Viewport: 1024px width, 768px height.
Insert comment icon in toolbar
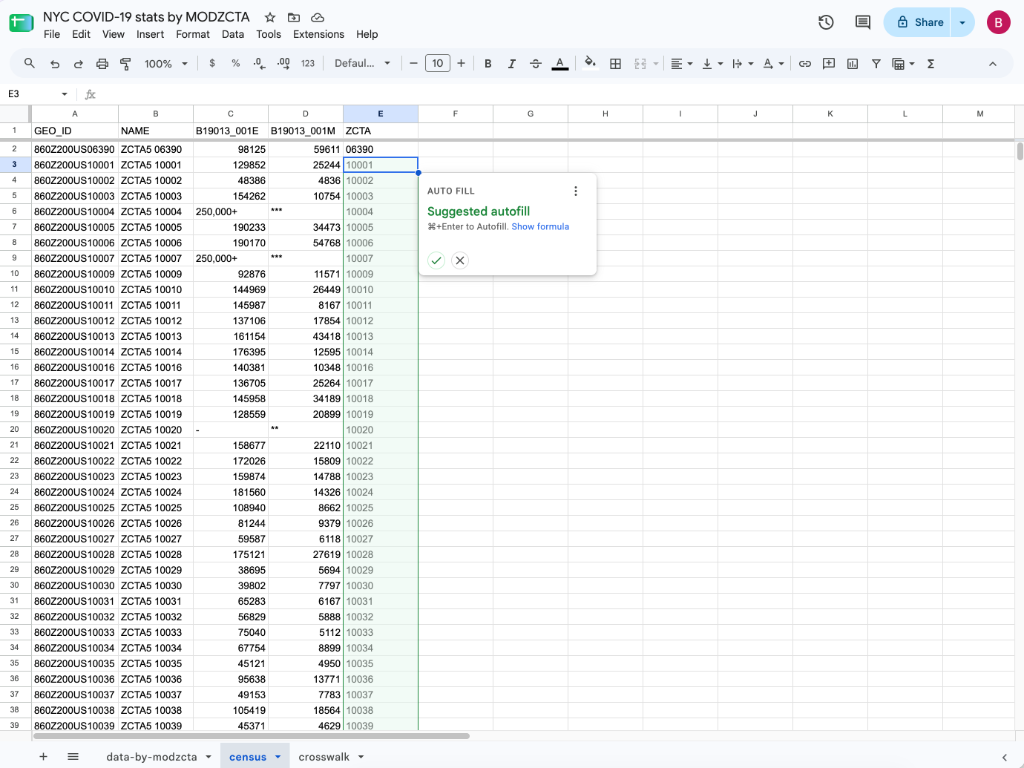829,63
